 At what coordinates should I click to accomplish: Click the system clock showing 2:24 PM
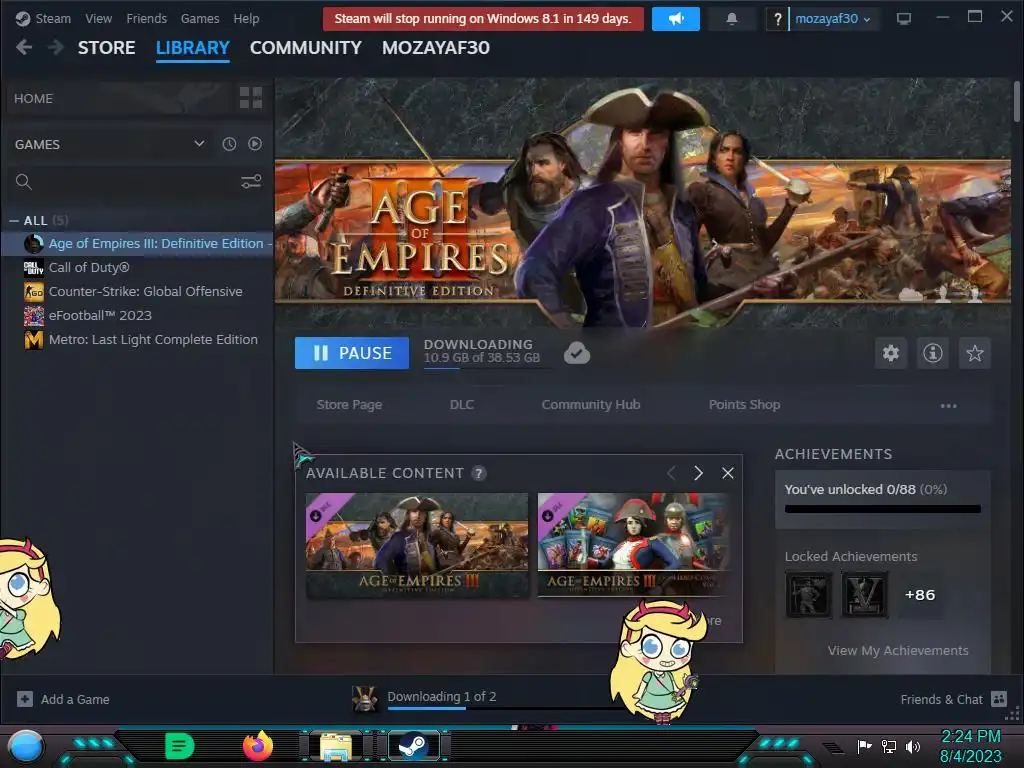coord(970,737)
